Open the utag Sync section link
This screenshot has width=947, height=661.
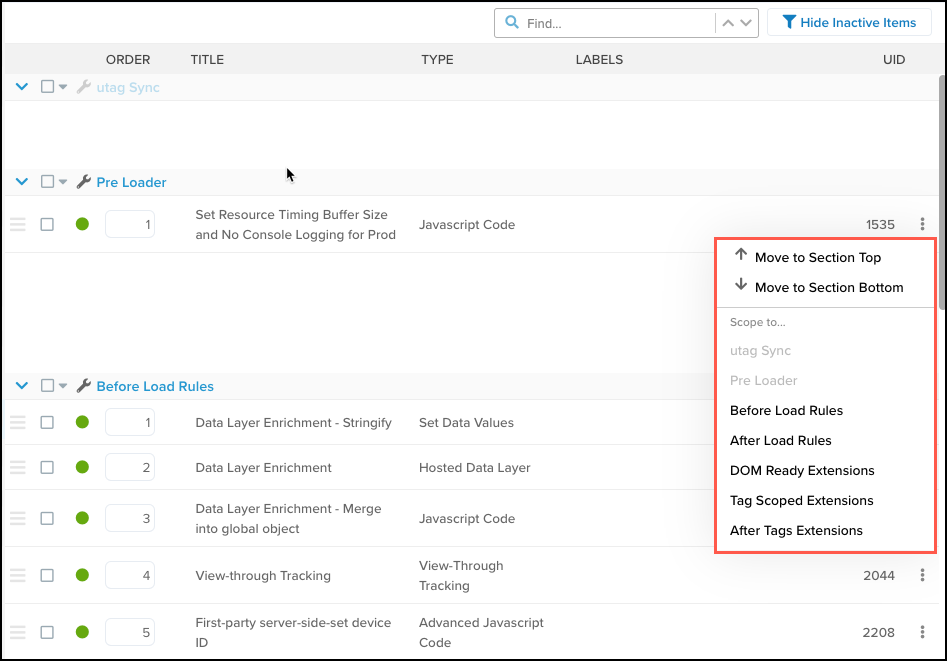[128, 87]
